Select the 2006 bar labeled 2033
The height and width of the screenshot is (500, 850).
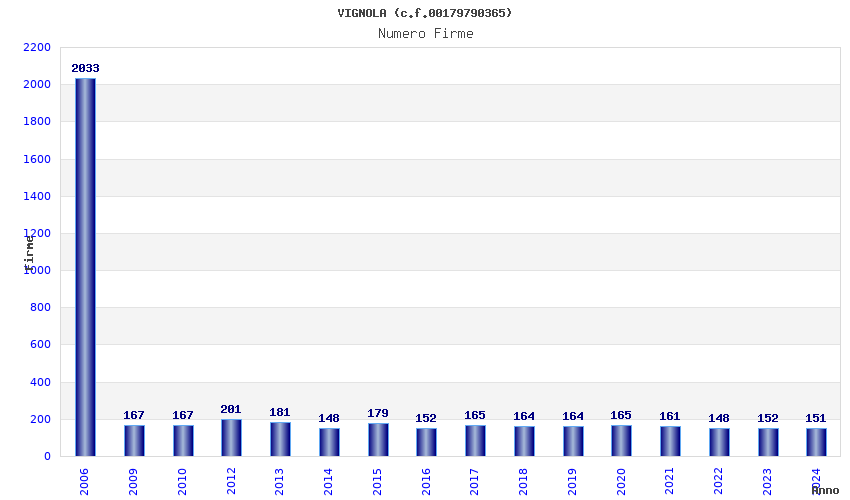(86, 267)
